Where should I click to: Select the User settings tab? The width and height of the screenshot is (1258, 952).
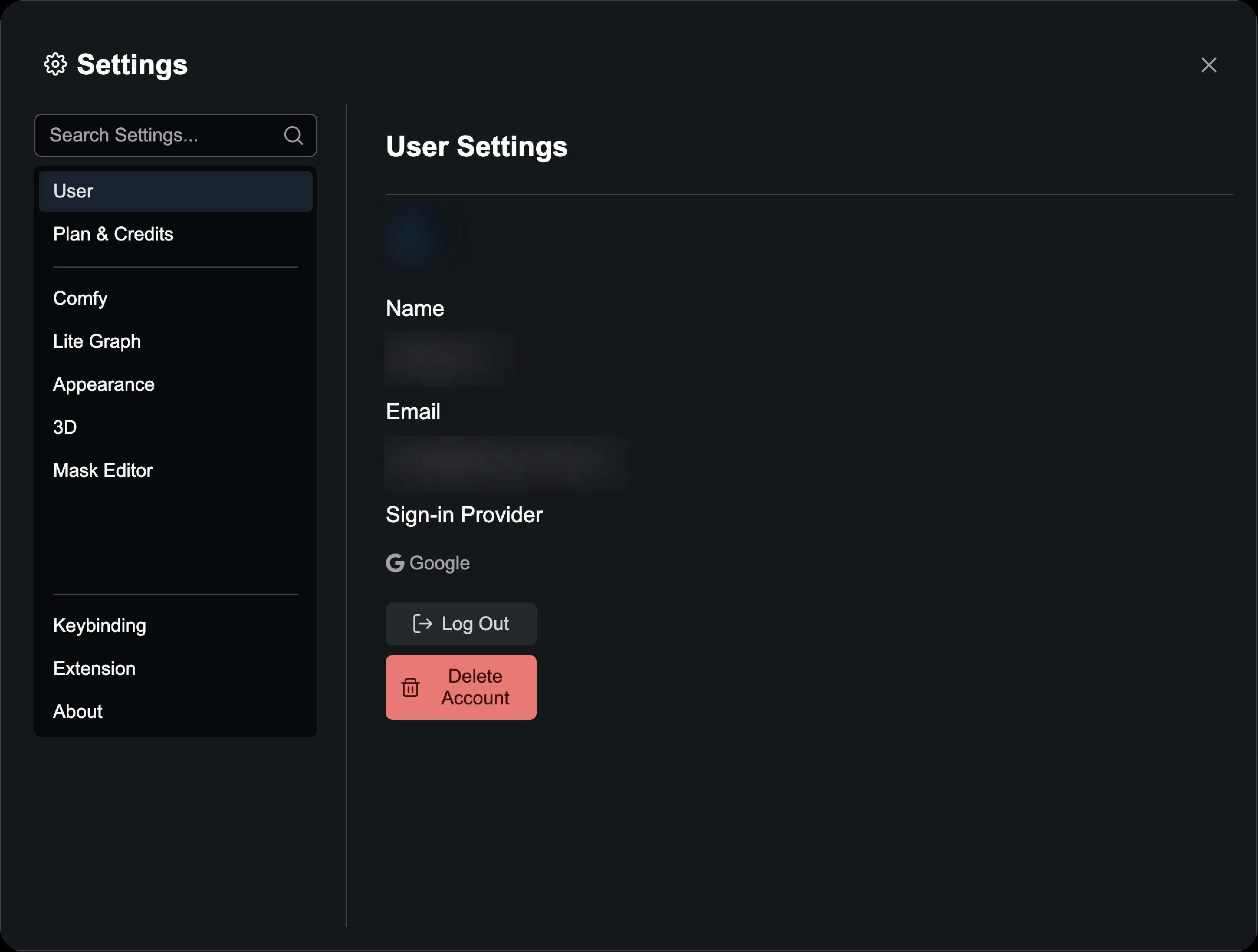click(x=73, y=190)
